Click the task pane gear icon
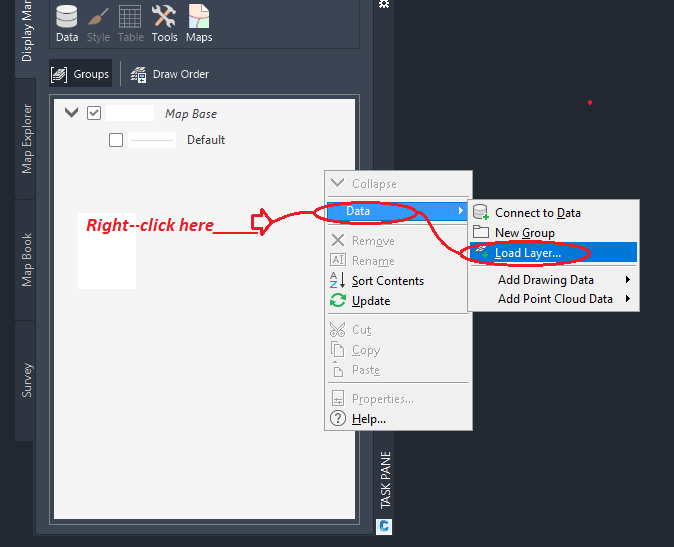 tap(384, 4)
